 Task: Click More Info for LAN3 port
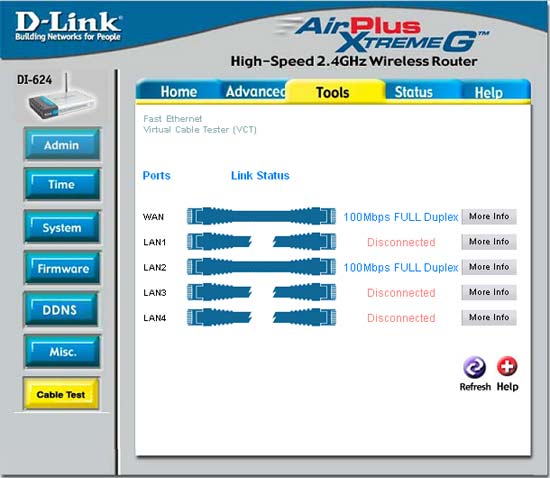(x=489, y=292)
